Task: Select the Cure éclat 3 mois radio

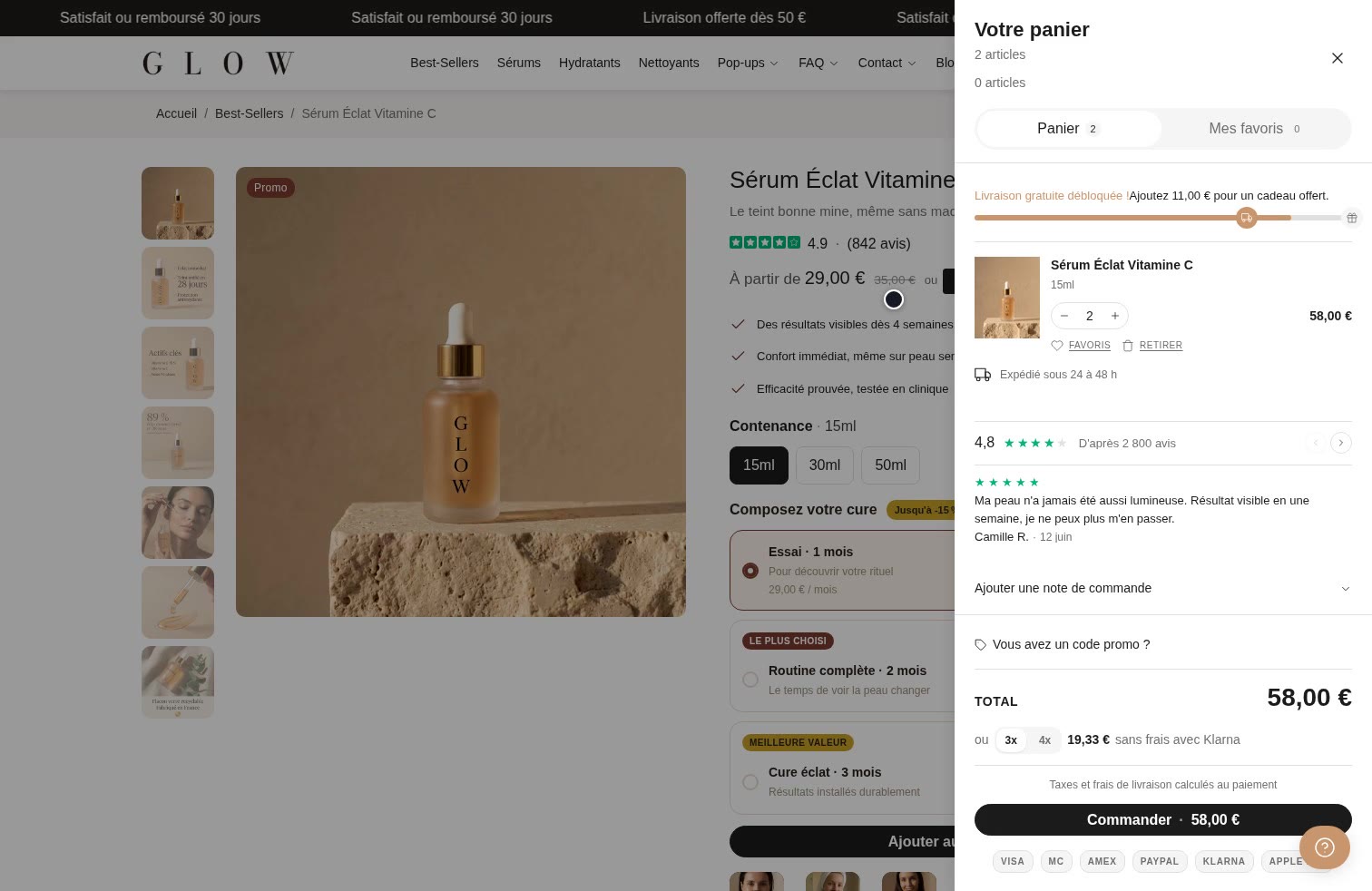Action: click(x=750, y=781)
